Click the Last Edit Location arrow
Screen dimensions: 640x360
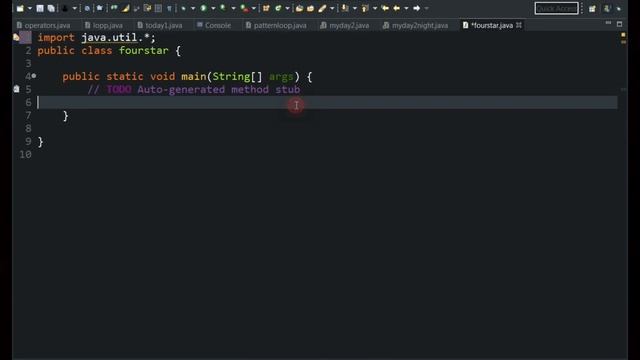385,8
